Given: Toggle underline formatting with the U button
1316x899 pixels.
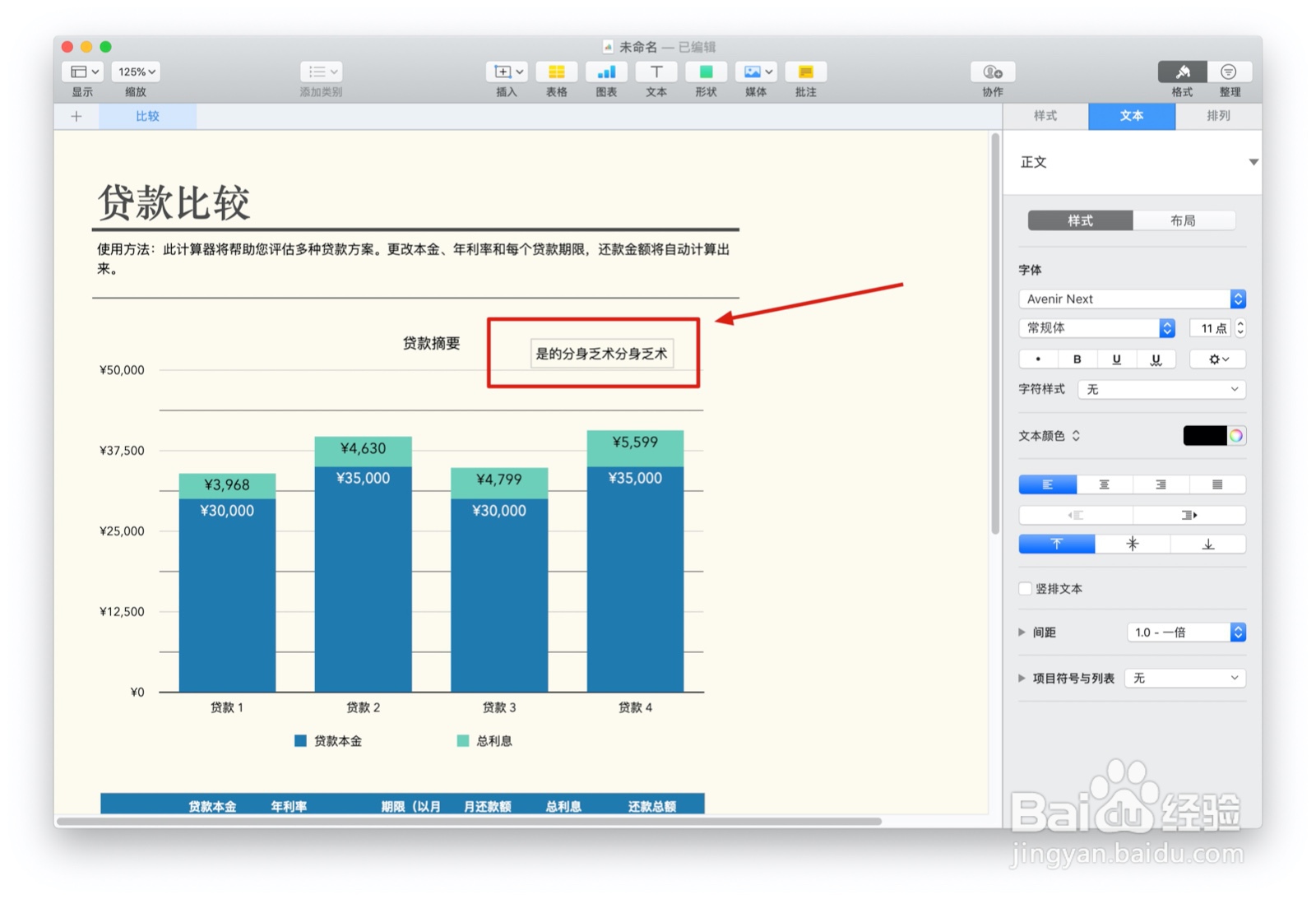Looking at the screenshot, I should (x=1116, y=359).
